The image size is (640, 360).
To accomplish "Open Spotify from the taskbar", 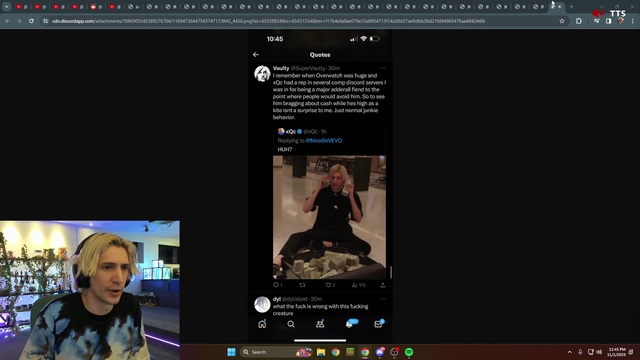I will pos(409,352).
